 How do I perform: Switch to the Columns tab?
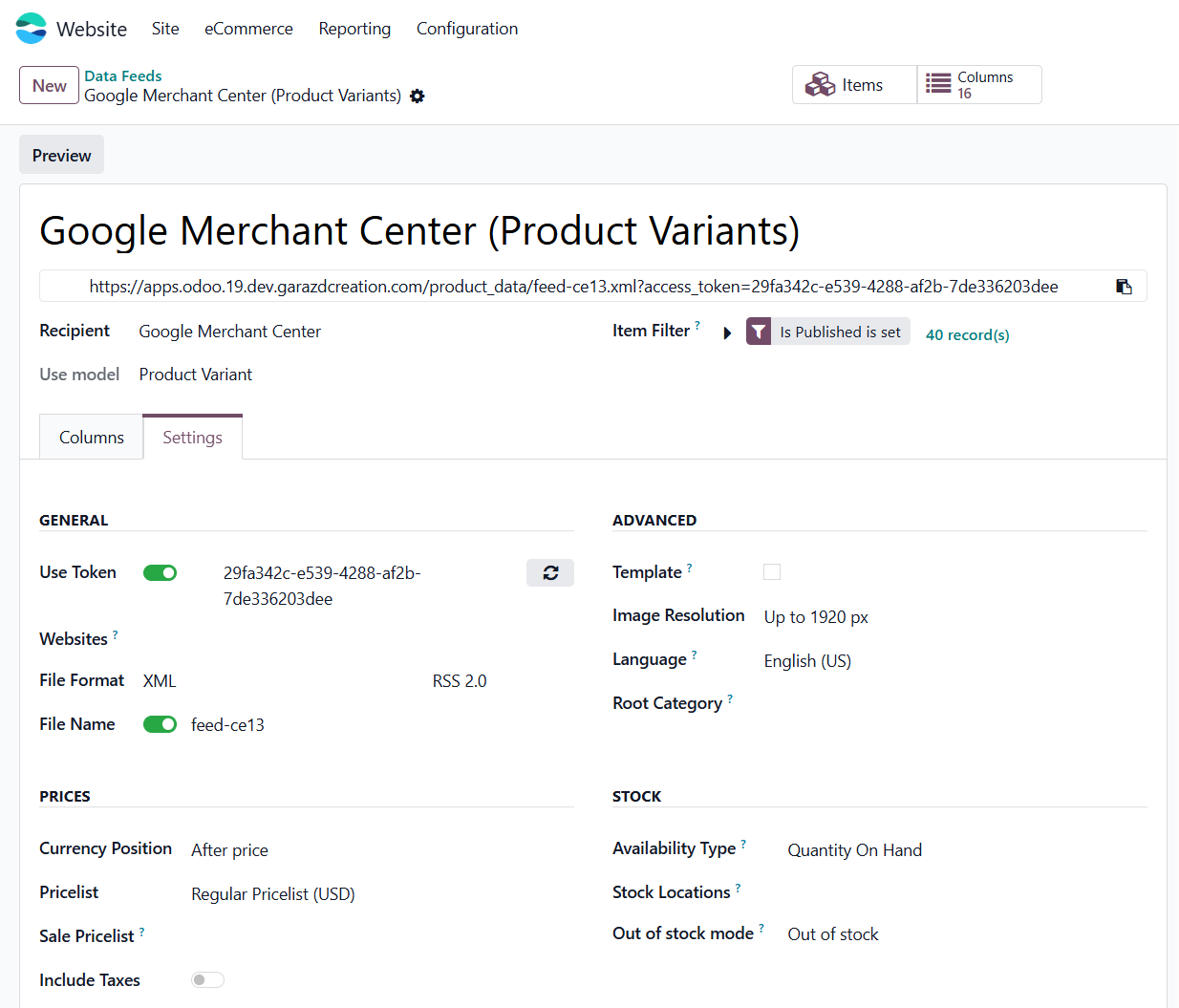[92, 438]
